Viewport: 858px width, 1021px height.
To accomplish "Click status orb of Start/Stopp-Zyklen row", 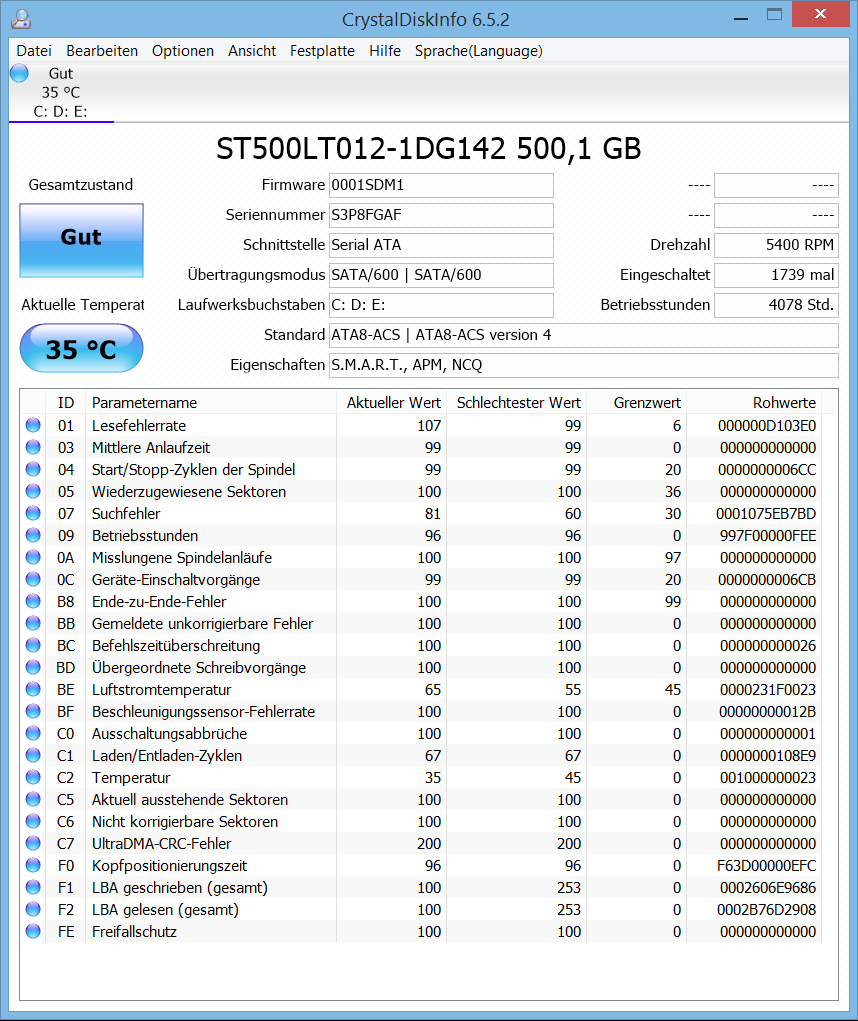I will (x=33, y=469).
